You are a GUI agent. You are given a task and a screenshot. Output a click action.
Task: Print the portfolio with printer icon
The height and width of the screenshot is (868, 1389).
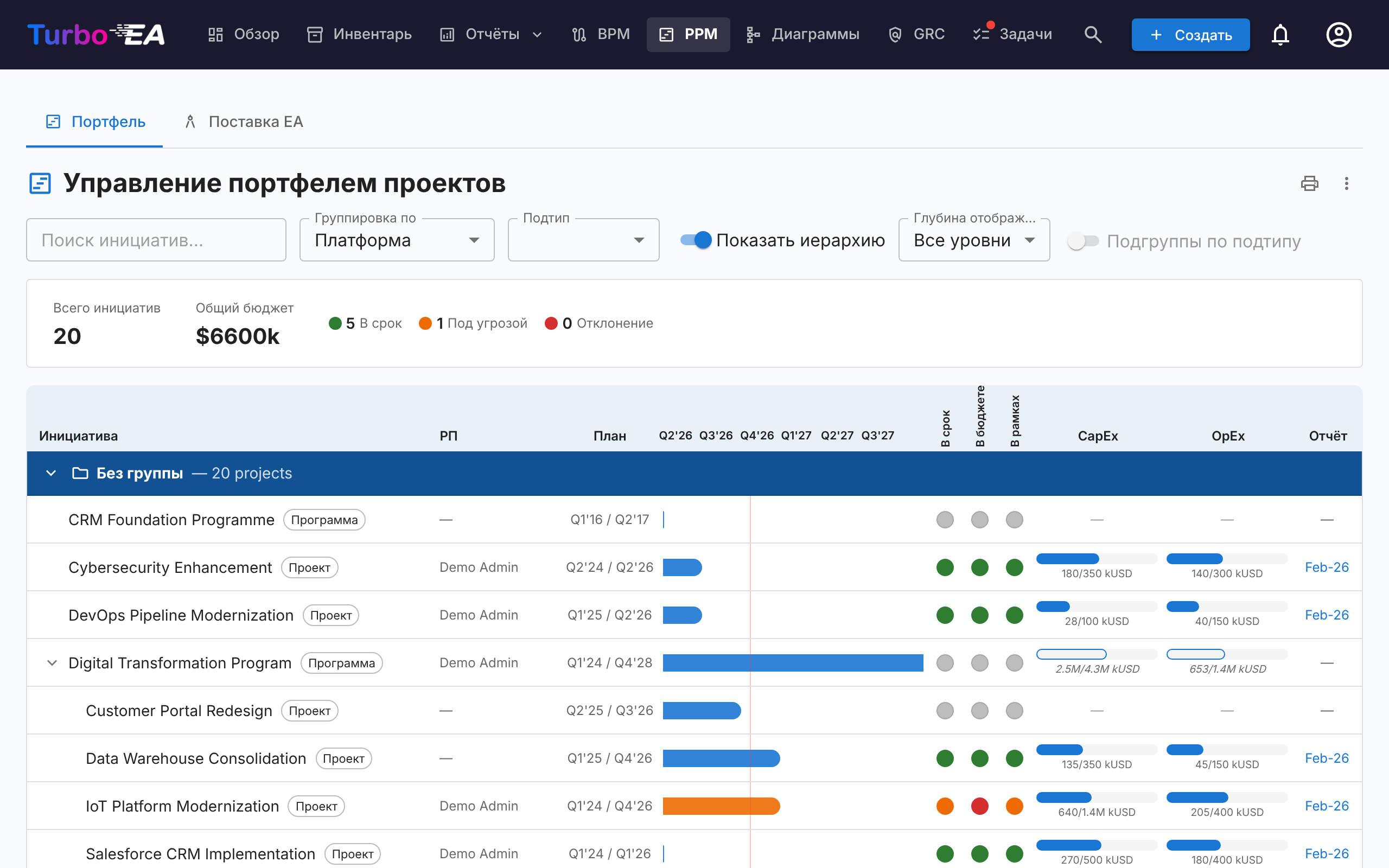click(x=1309, y=183)
